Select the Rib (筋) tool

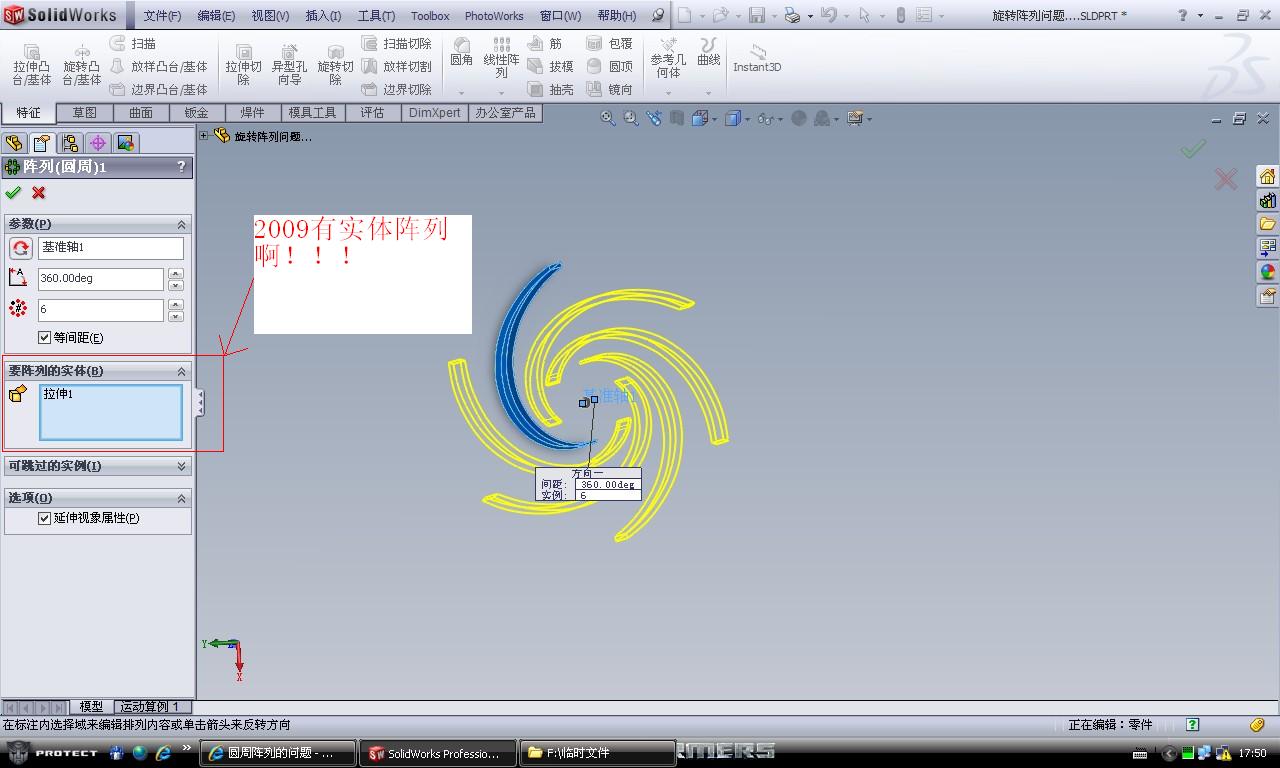[545, 44]
